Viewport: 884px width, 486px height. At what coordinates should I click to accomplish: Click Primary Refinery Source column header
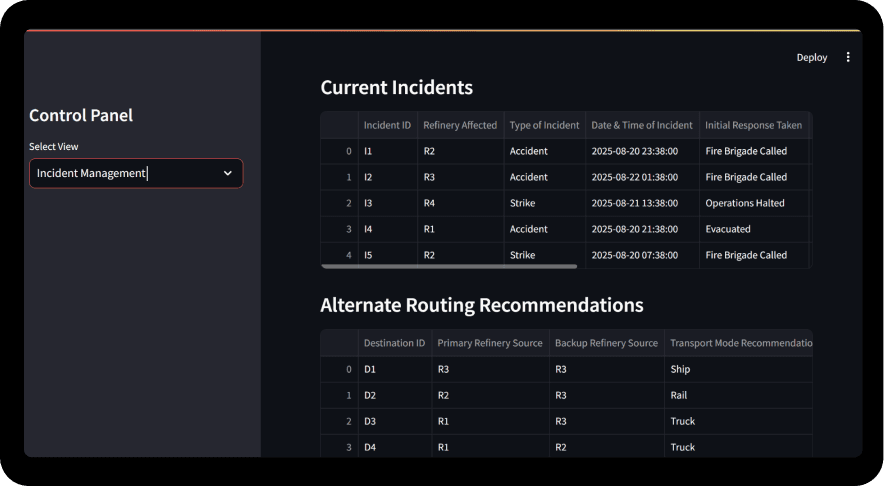click(490, 343)
